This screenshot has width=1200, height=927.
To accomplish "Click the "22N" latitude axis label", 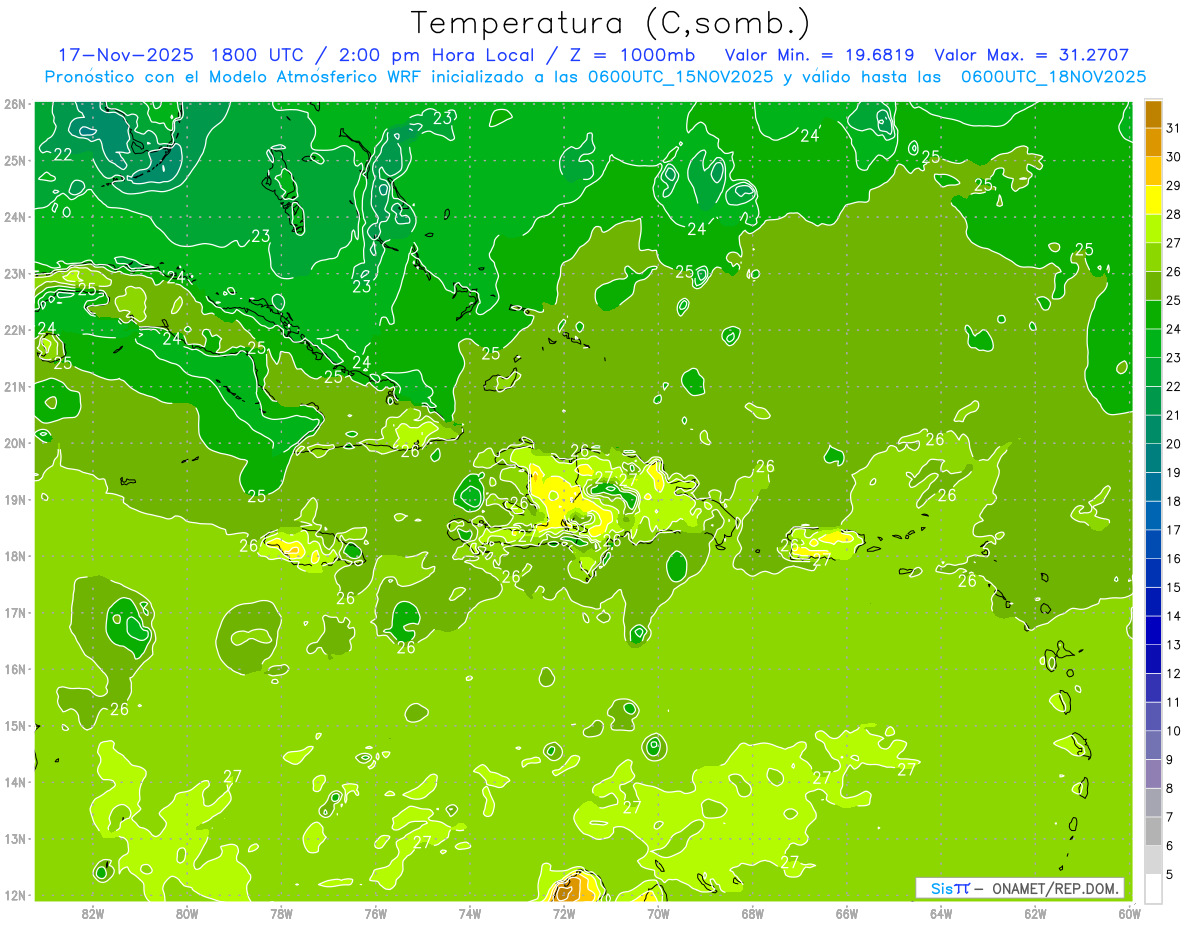I will [x=14, y=330].
